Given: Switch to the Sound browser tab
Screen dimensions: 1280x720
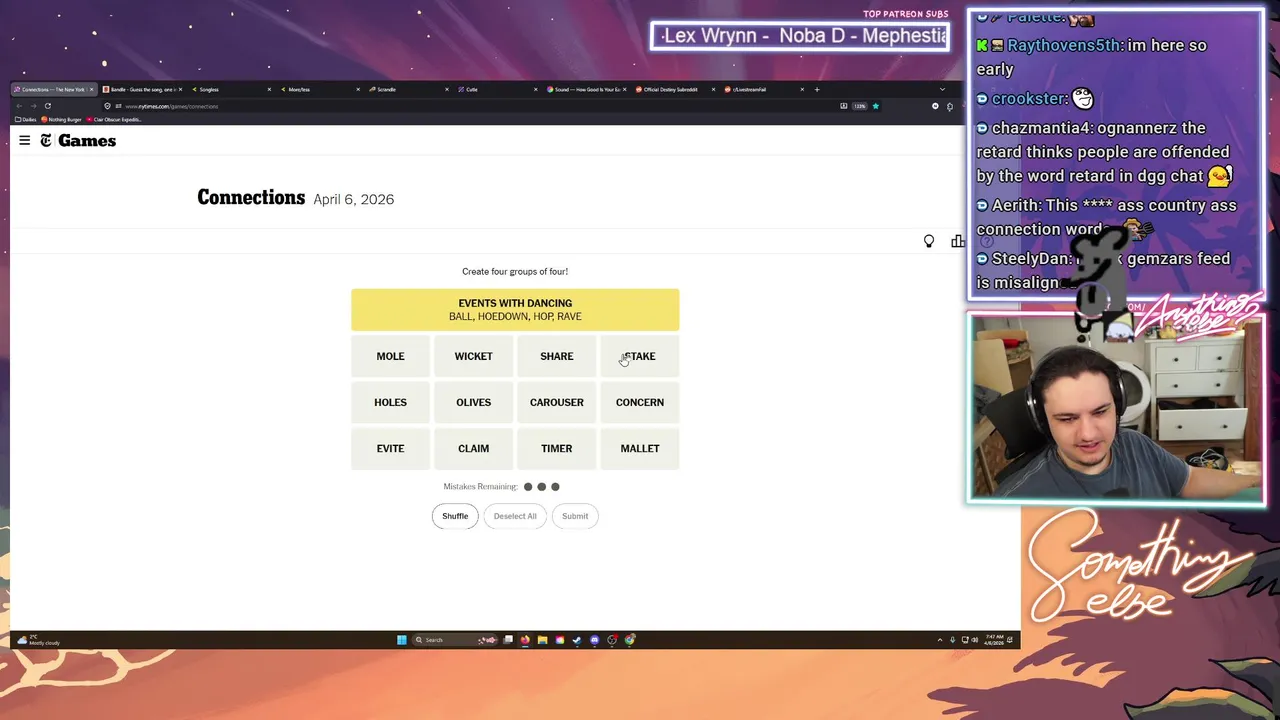Looking at the screenshot, I should [x=586, y=89].
